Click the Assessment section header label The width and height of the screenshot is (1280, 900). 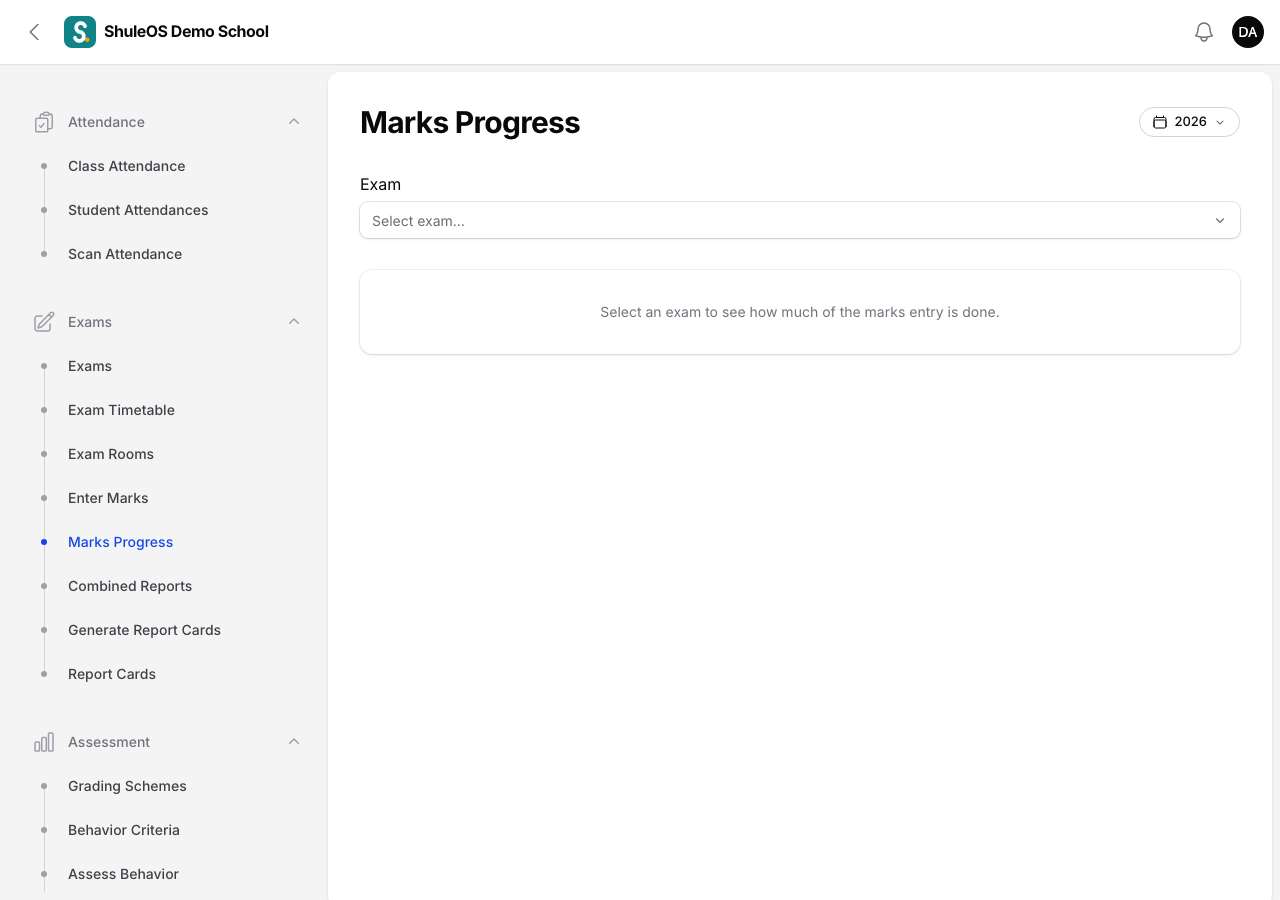pyautogui.click(x=109, y=742)
